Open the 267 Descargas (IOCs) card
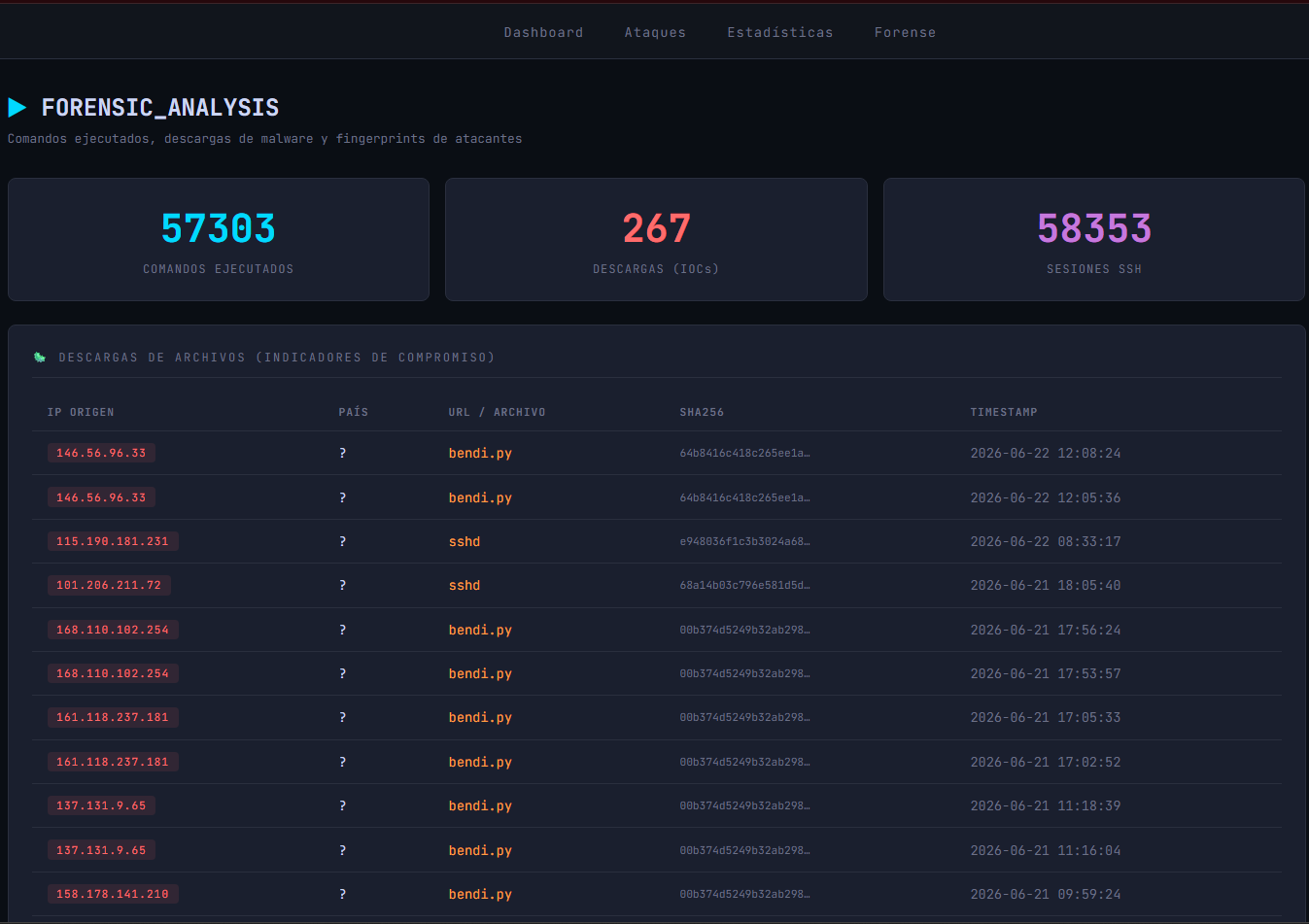The height and width of the screenshot is (924, 1309). 656,239
